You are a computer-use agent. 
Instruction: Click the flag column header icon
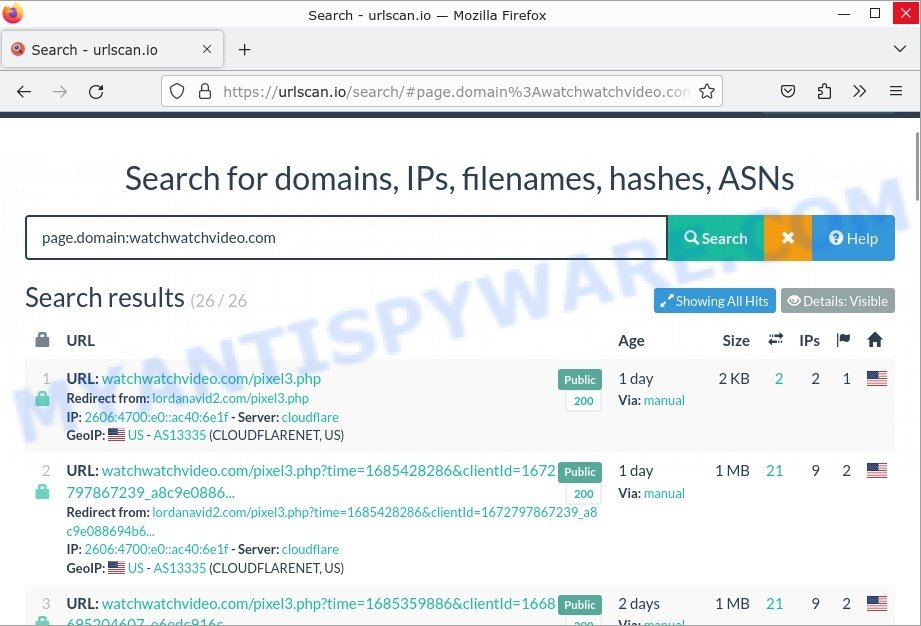point(843,339)
